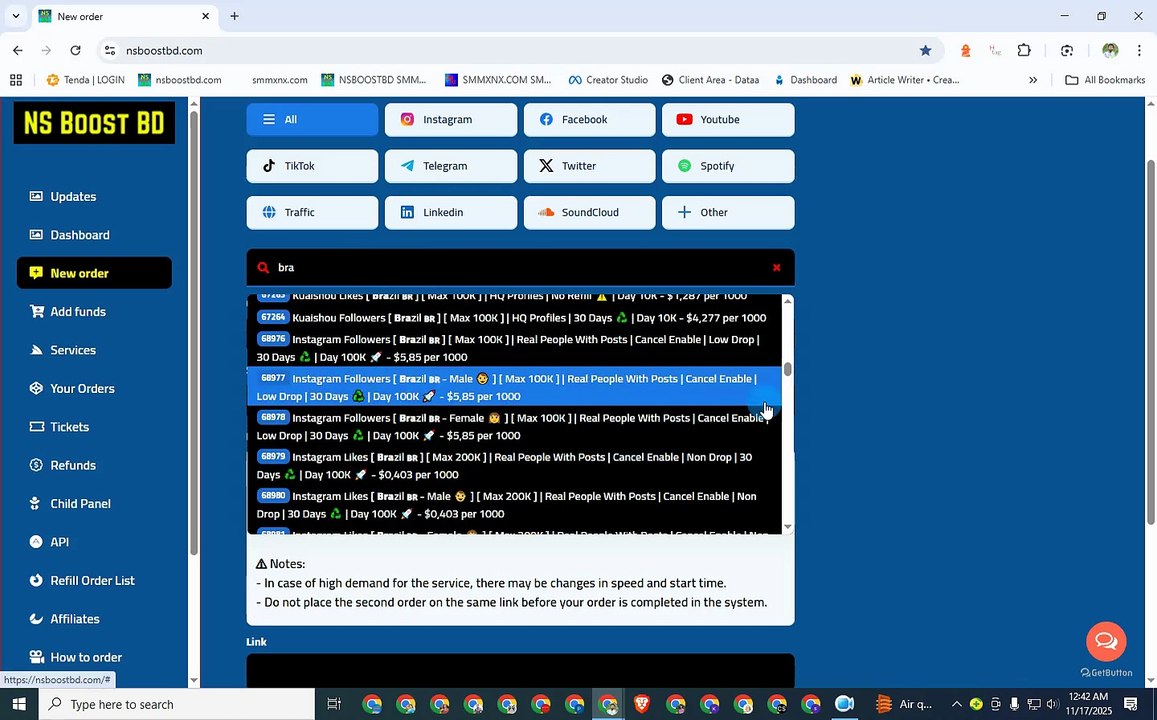The image size is (1157, 720).
Task: Select the Other category filter
Action: [x=728, y=212]
